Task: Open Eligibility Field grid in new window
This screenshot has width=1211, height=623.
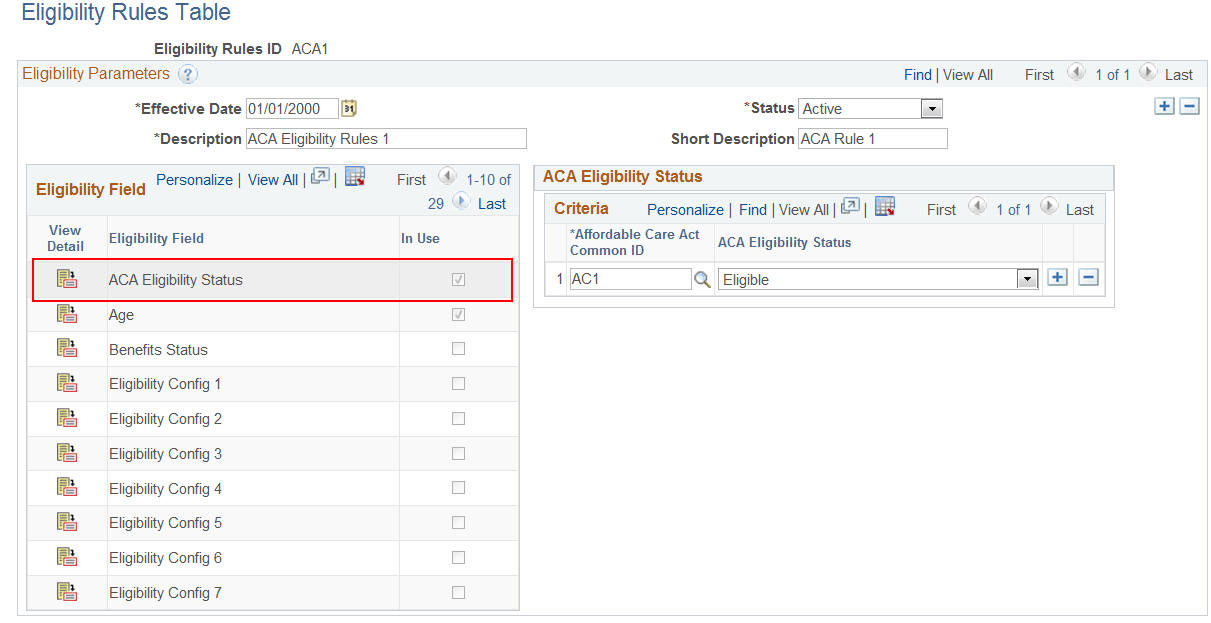Action: click(x=320, y=177)
